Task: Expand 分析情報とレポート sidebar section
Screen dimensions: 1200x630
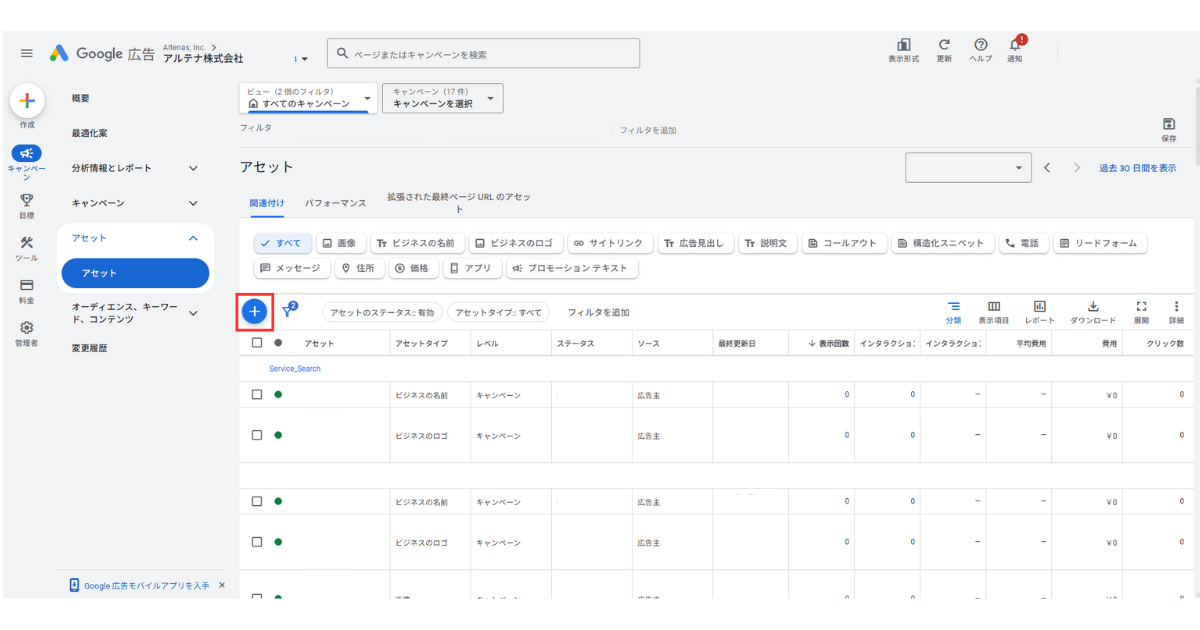Action: [193, 168]
